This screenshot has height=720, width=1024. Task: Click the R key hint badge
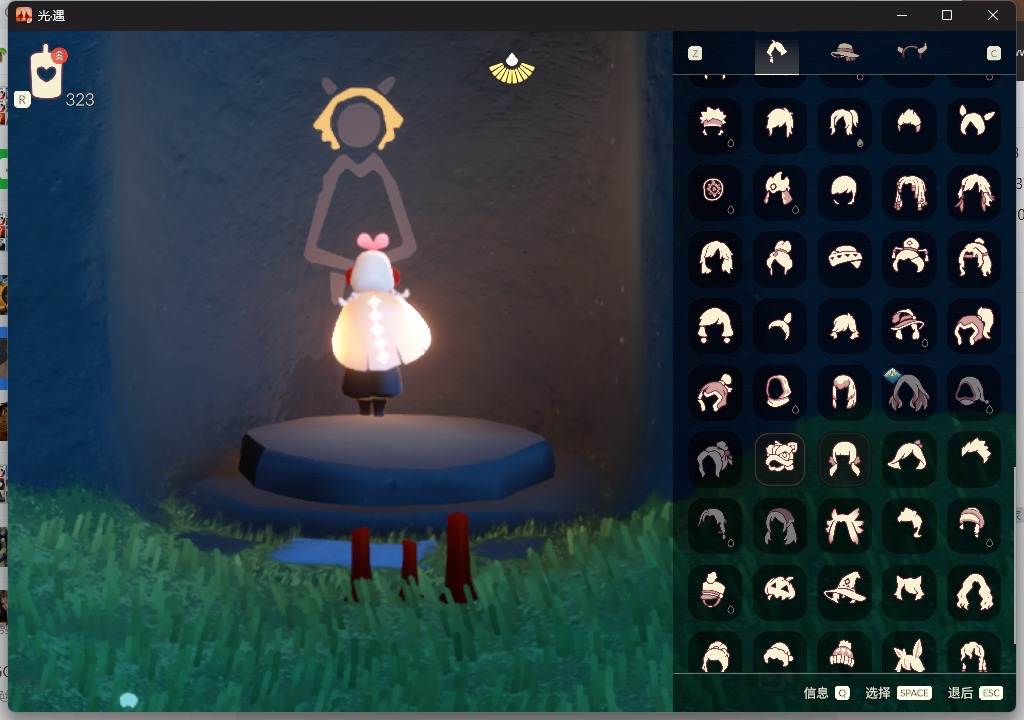tap(22, 100)
